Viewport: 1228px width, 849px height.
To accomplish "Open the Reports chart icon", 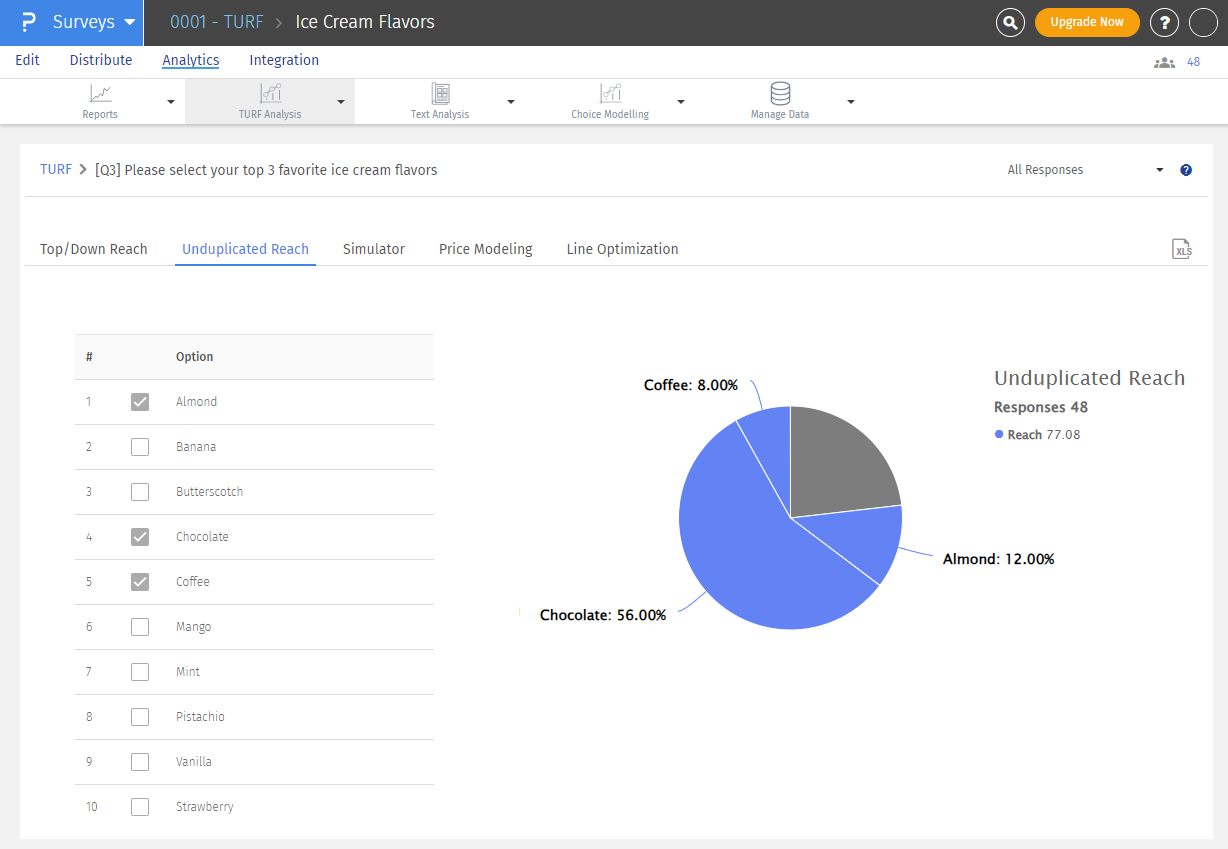I will 100,94.
